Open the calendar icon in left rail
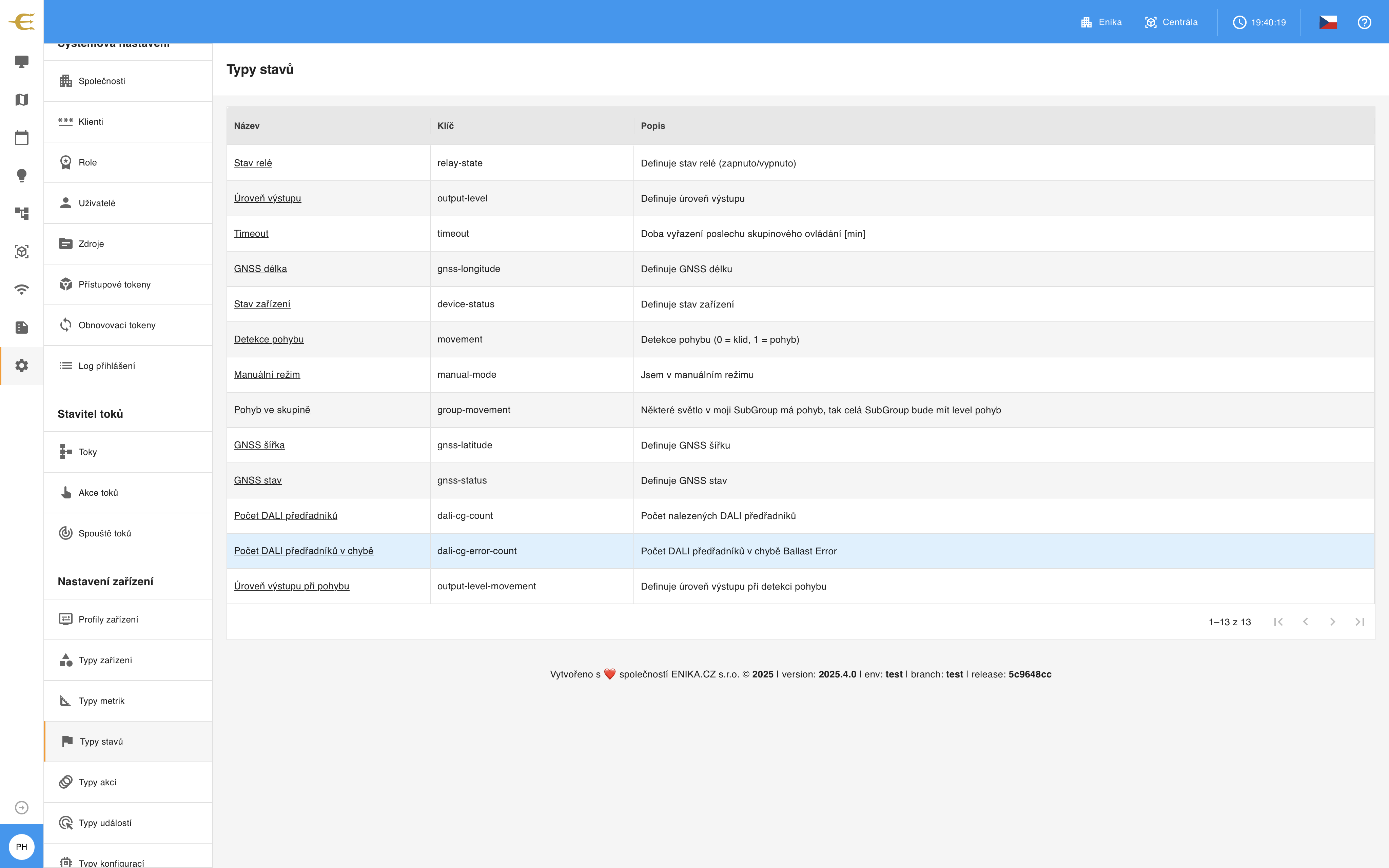 pyautogui.click(x=21, y=138)
